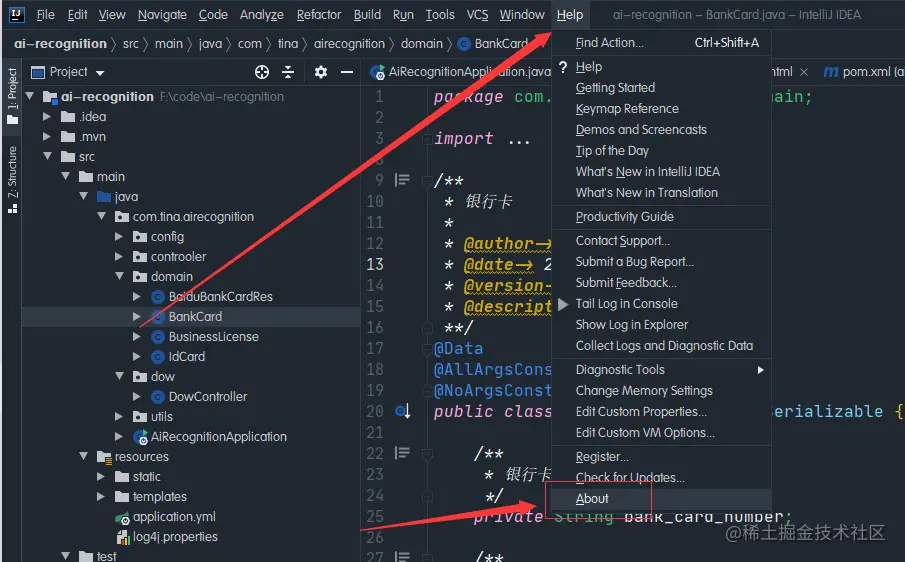Collapse the domain package
The image size is (905, 562).
coord(119,276)
